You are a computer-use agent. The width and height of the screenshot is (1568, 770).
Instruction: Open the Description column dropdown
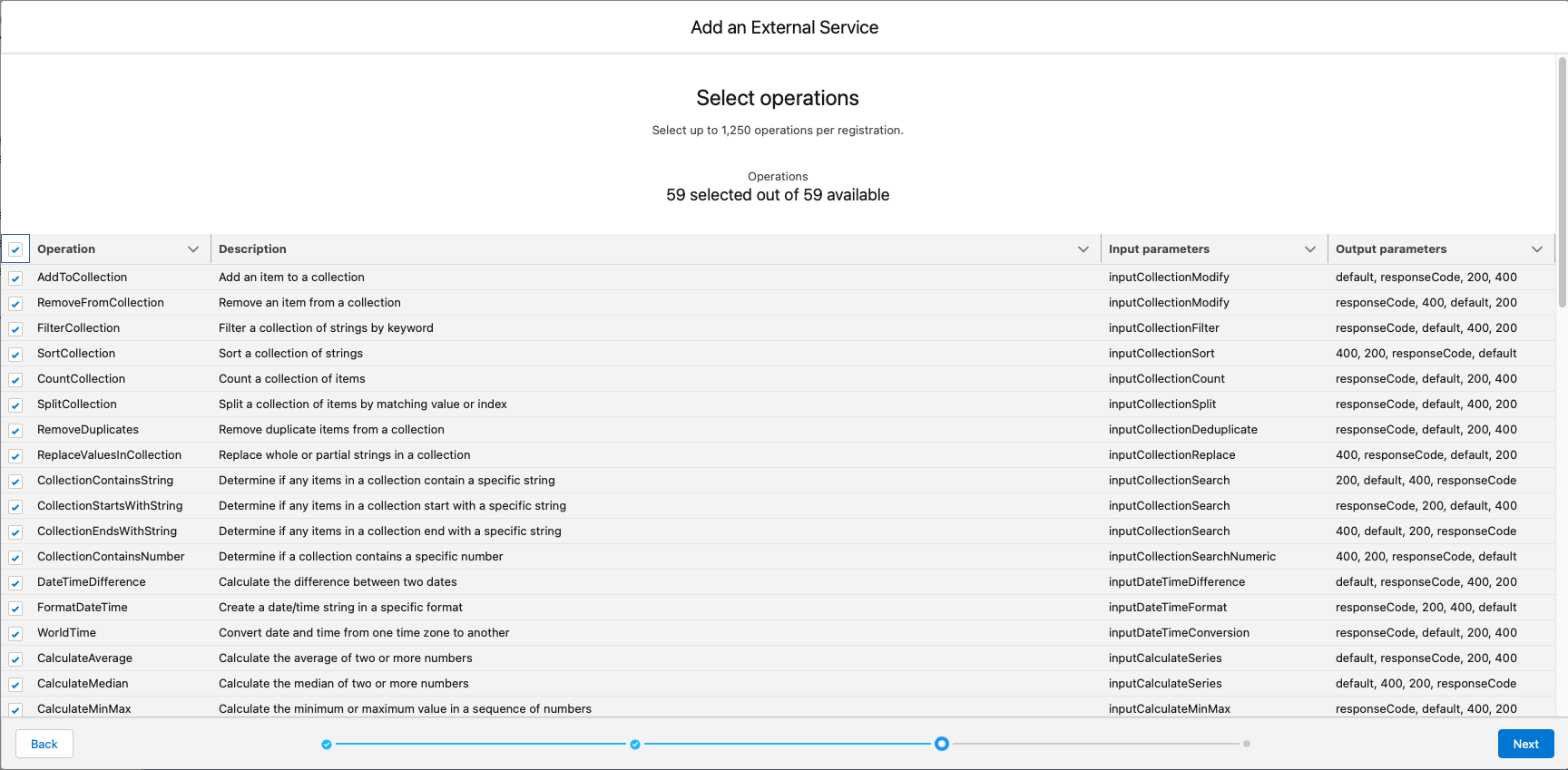click(1083, 249)
